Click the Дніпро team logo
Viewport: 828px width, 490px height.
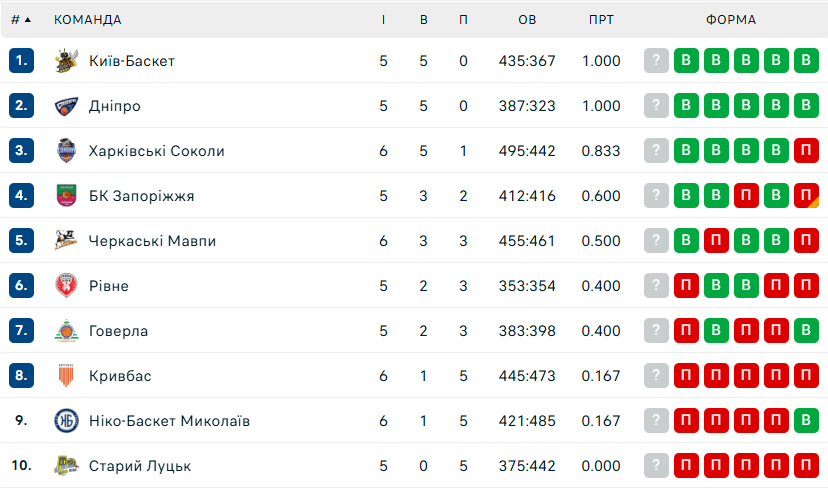66,106
